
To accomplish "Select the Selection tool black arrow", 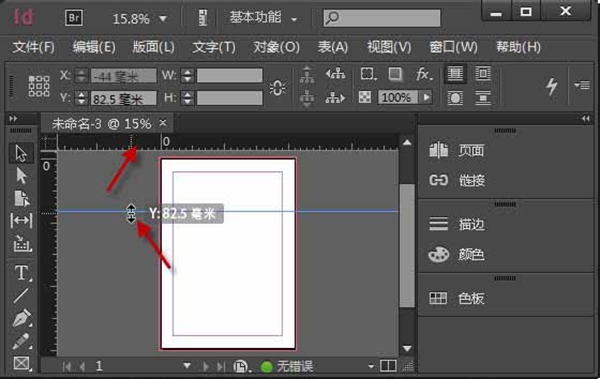I will (21, 154).
